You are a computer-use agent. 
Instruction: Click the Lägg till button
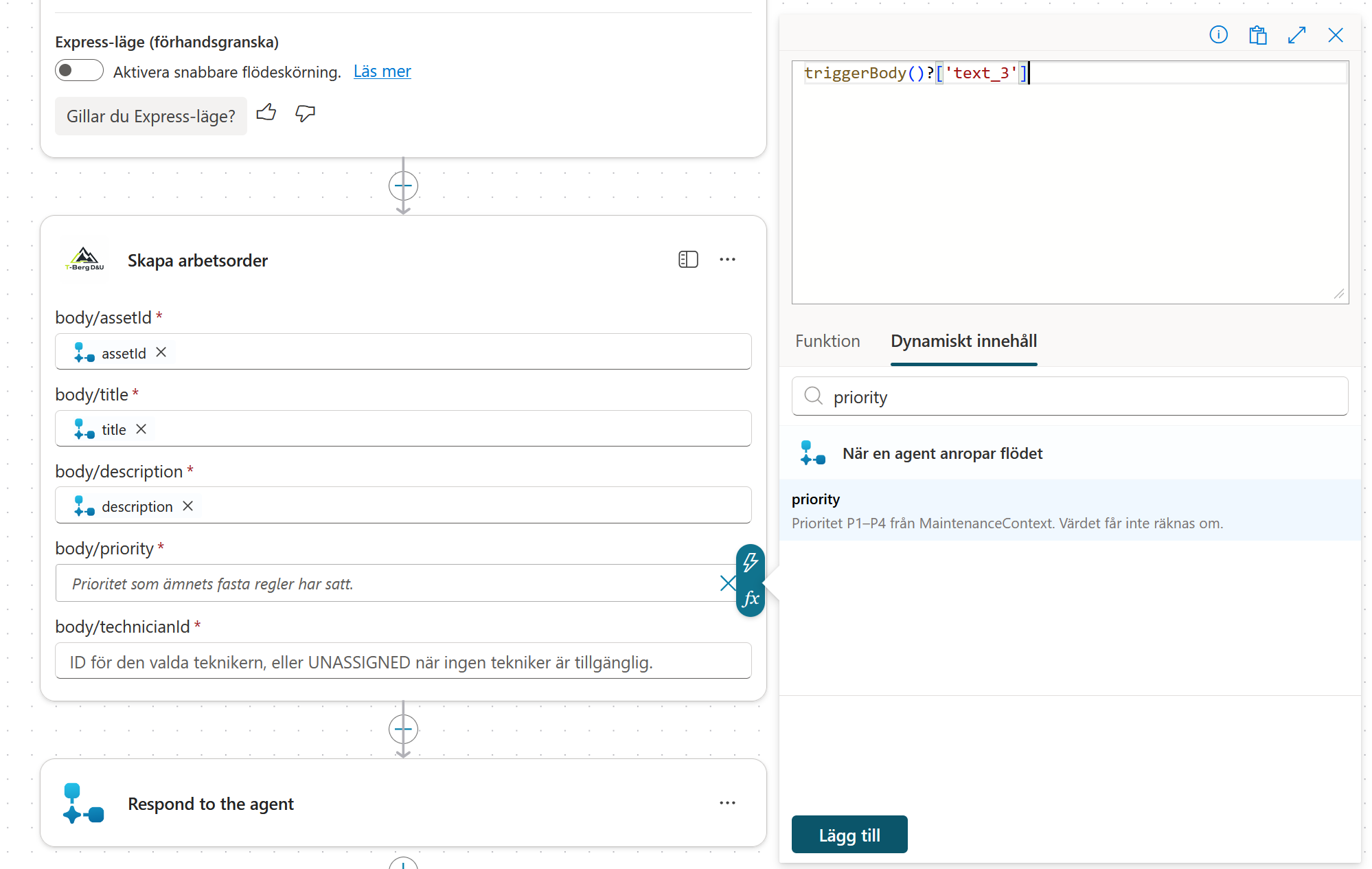point(849,835)
